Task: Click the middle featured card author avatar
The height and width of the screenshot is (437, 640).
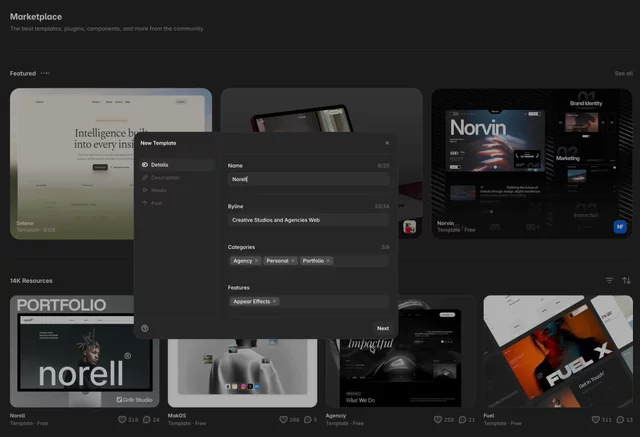Action: pyautogui.click(x=409, y=226)
